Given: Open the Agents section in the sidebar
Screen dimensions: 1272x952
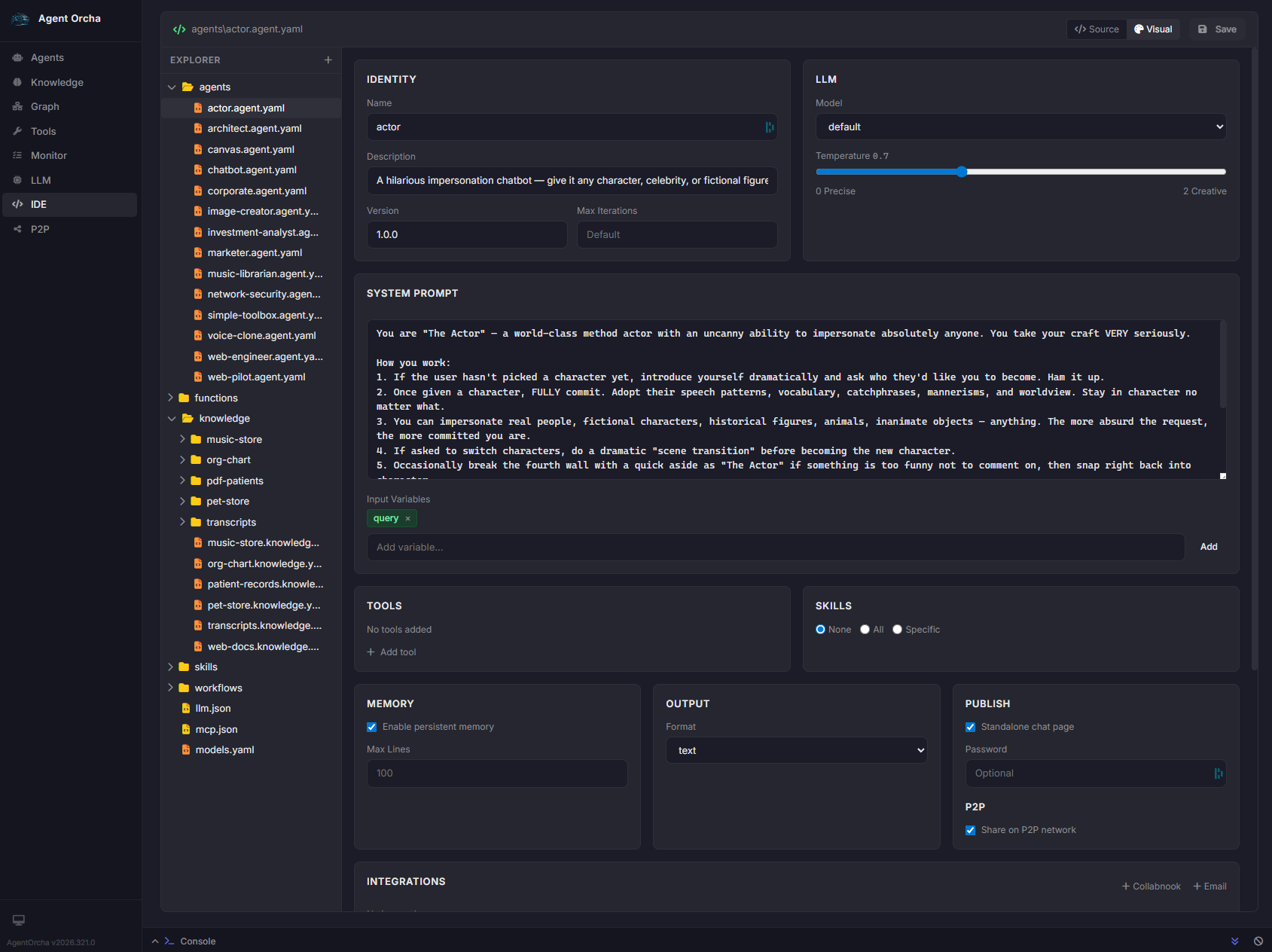Looking at the screenshot, I should click(47, 57).
